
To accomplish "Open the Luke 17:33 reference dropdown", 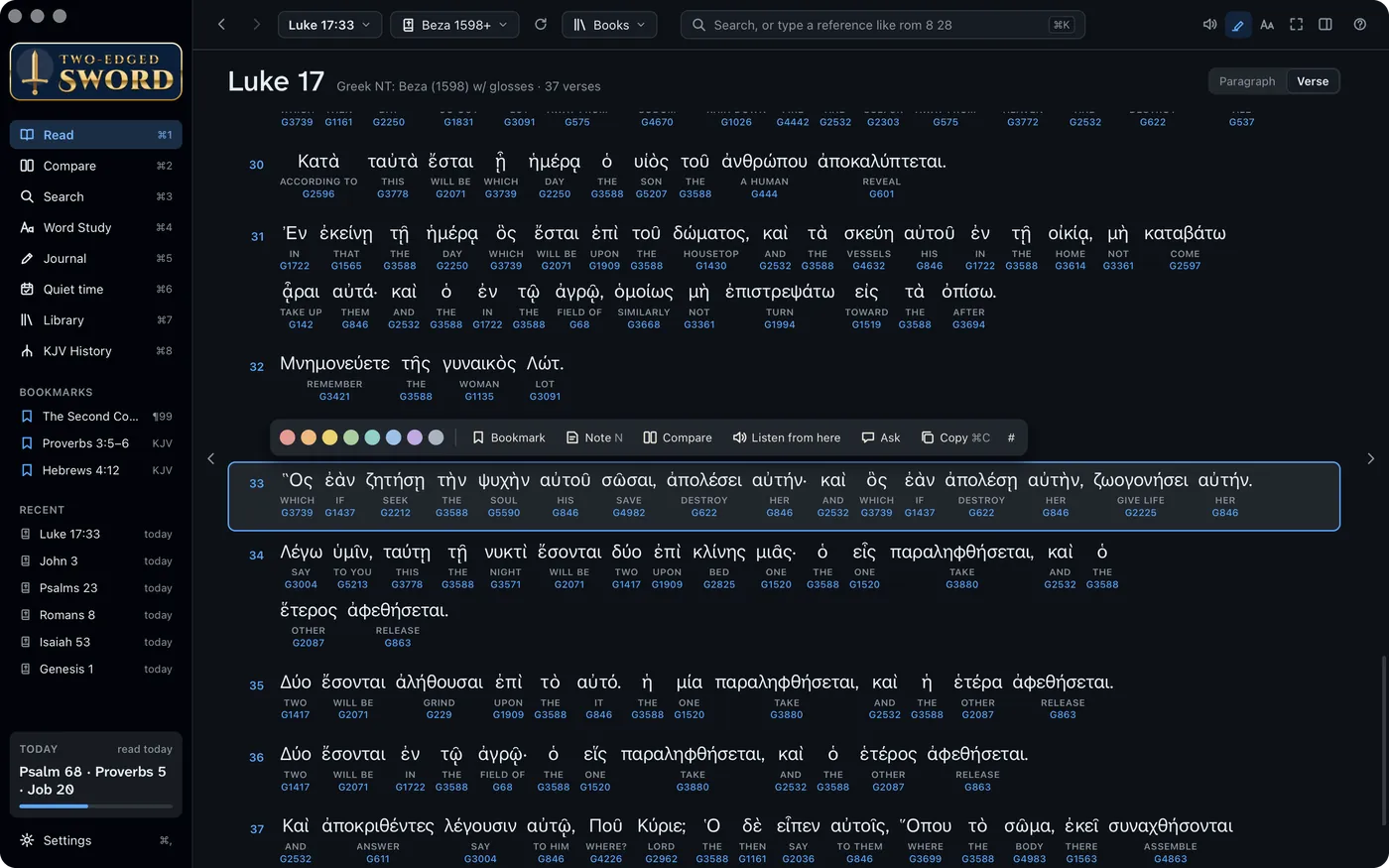I will pyautogui.click(x=329, y=25).
